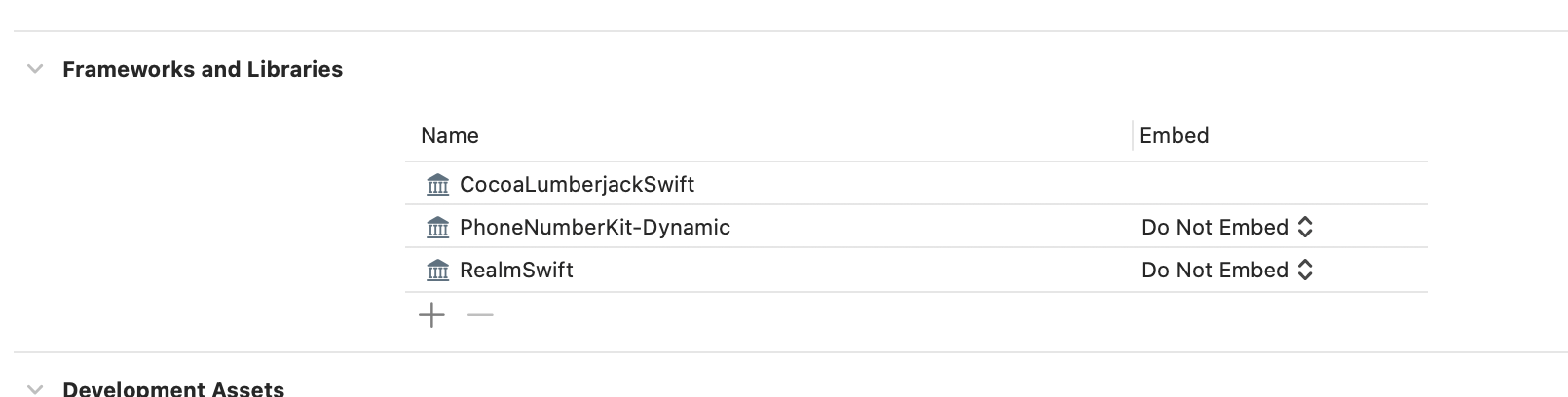Click the empty Embed cell for CocoaLumberjackSwift
This screenshot has width=1568, height=397.
coord(1280,184)
